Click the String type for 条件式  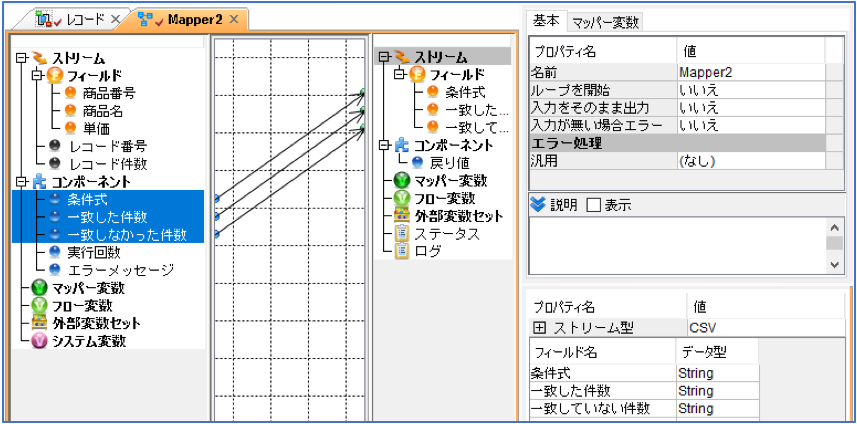(x=718, y=374)
